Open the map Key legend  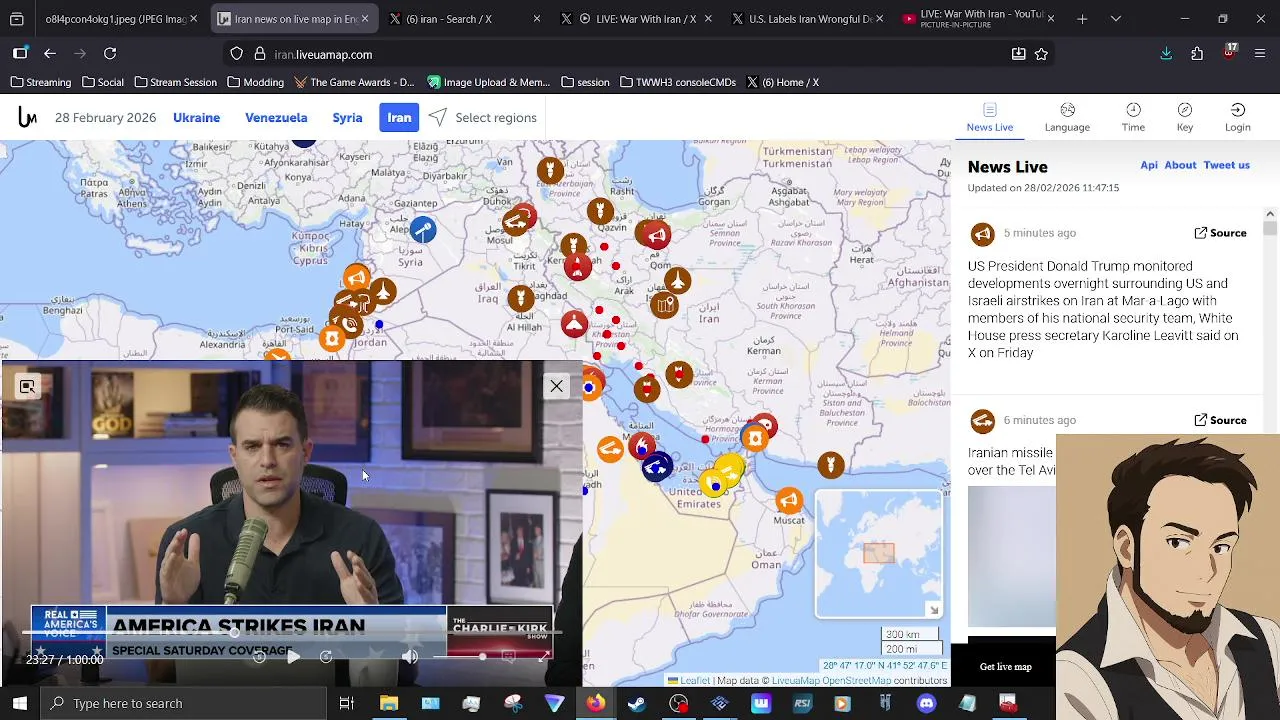(1185, 117)
